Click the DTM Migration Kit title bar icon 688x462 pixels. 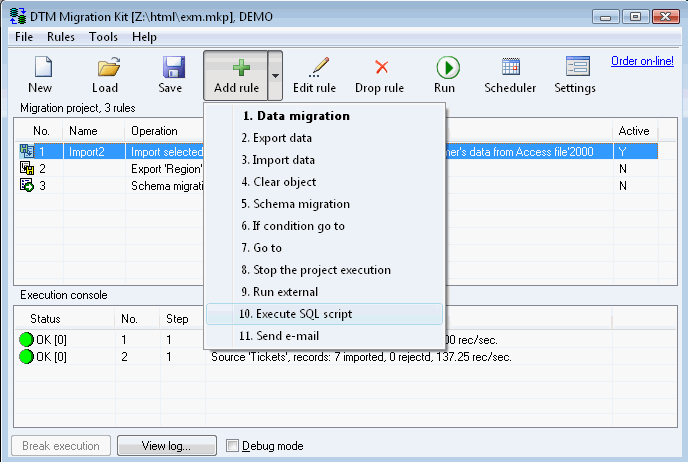click(x=18, y=16)
